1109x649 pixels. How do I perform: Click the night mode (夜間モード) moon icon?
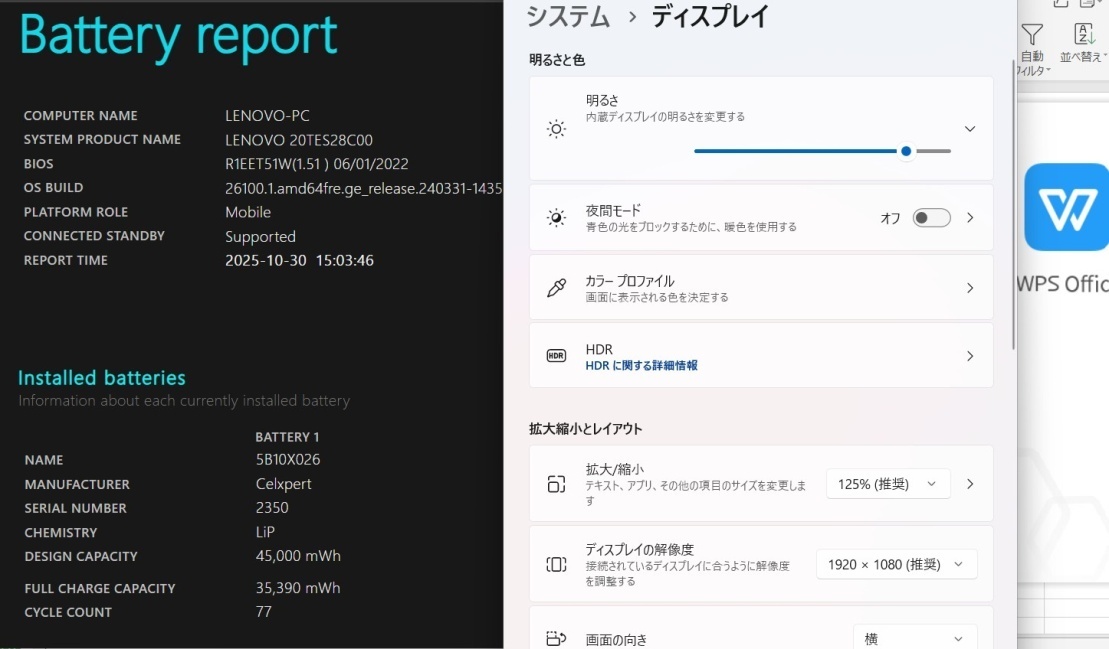[x=557, y=217]
